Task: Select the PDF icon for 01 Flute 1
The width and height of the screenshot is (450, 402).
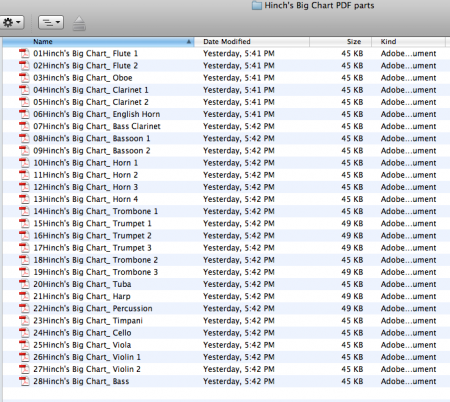Action: tap(24, 54)
